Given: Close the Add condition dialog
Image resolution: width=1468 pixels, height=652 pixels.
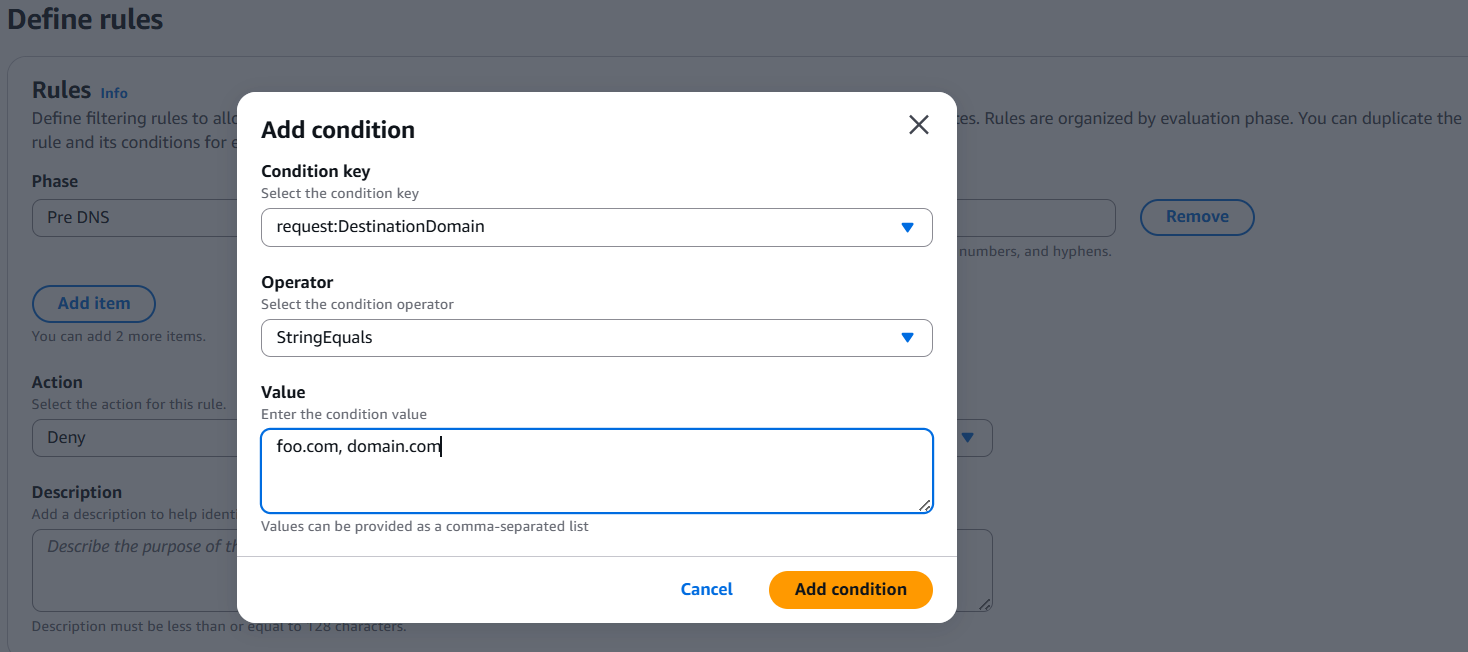Looking at the screenshot, I should click(x=918, y=125).
